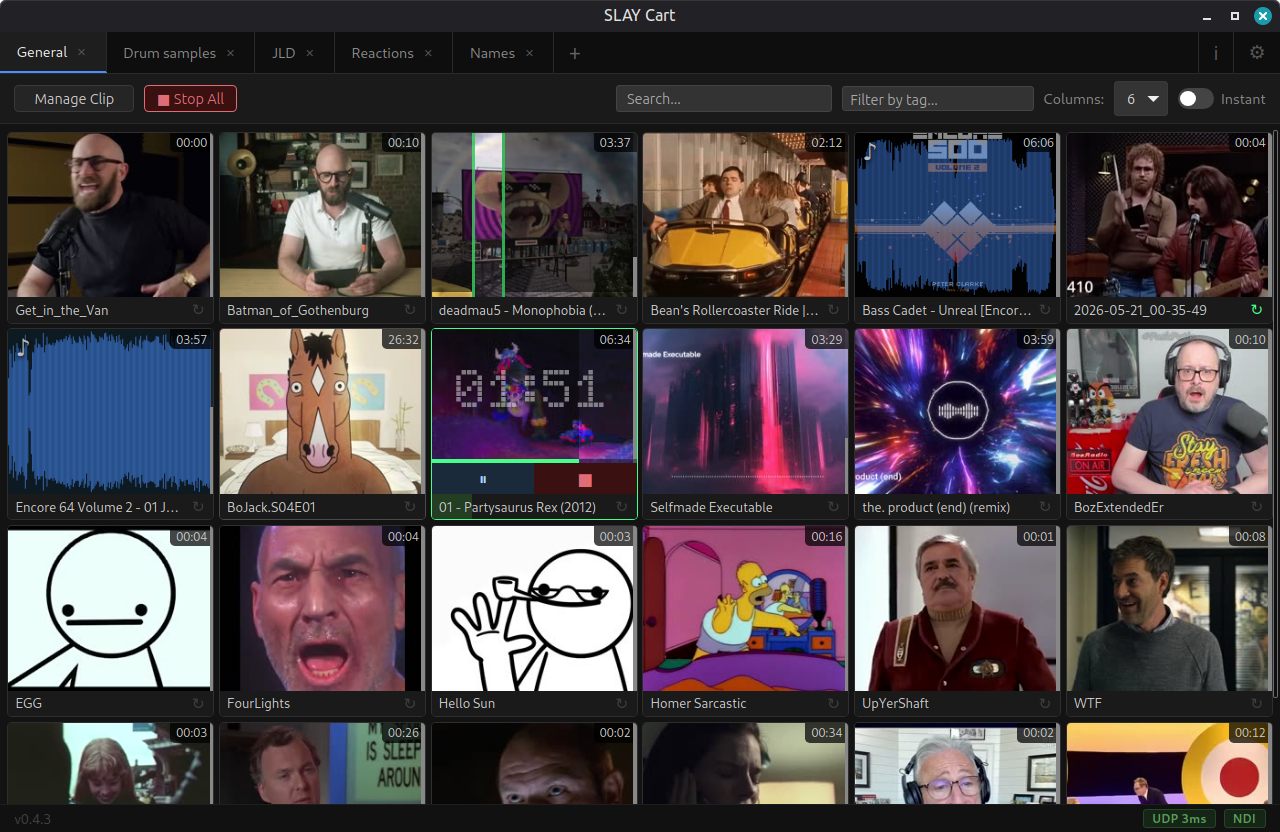Click the the. product (end) (remix) clip name
This screenshot has height=832, width=1280.
(x=936, y=507)
